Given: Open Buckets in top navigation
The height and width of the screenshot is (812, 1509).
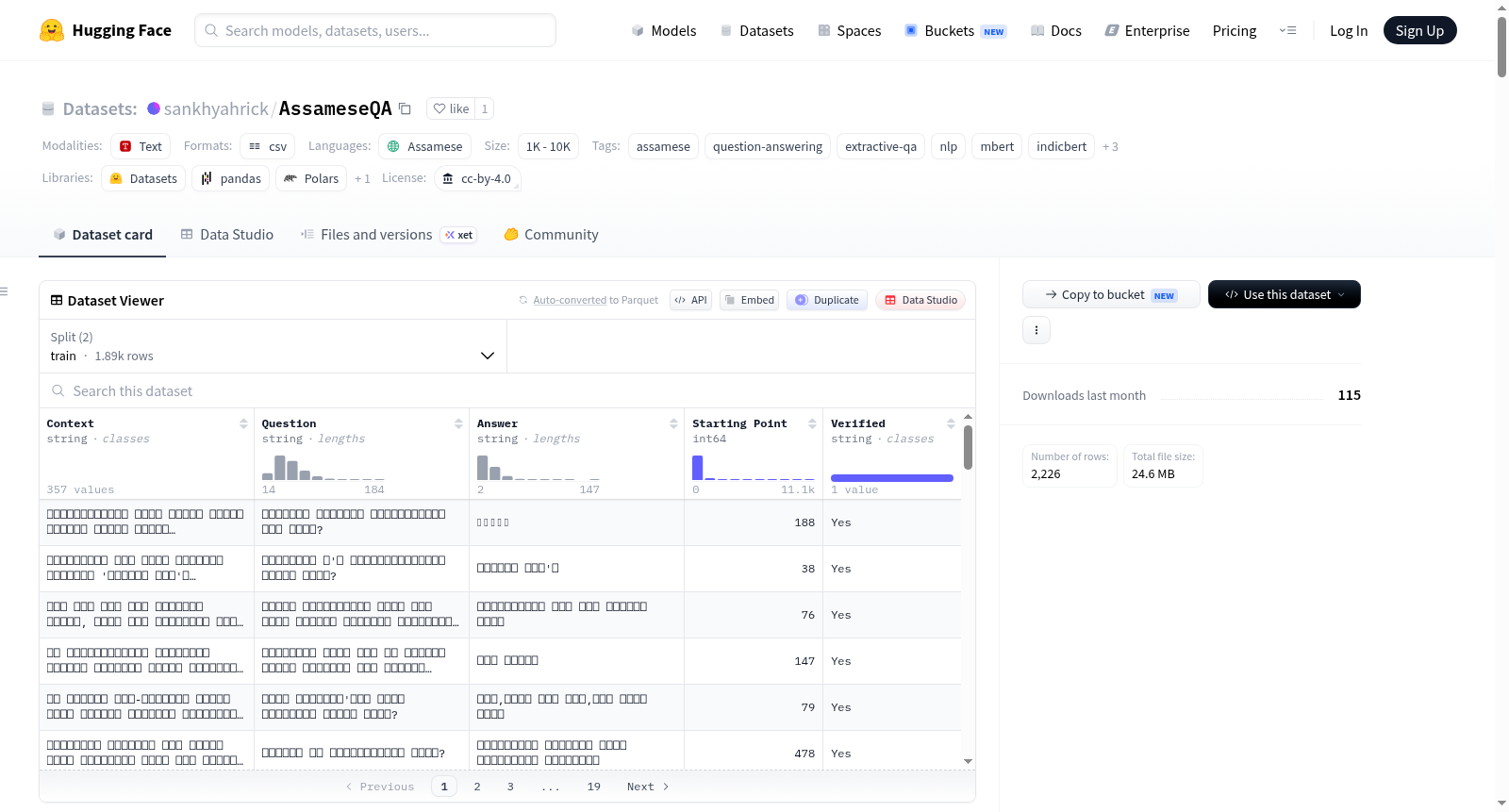Looking at the screenshot, I should point(955,30).
